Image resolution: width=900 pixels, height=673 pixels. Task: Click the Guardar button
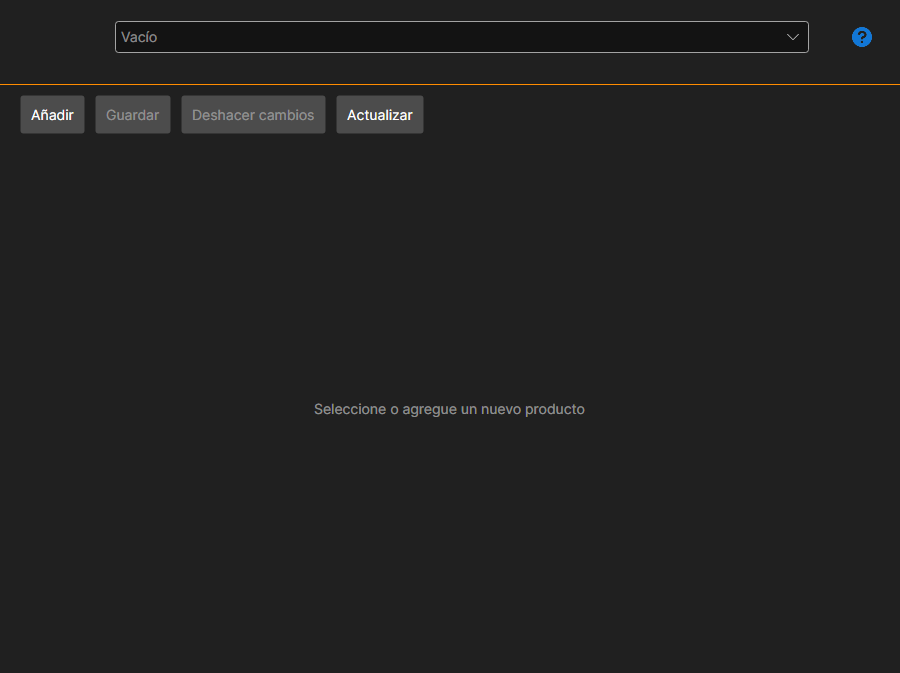(133, 115)
